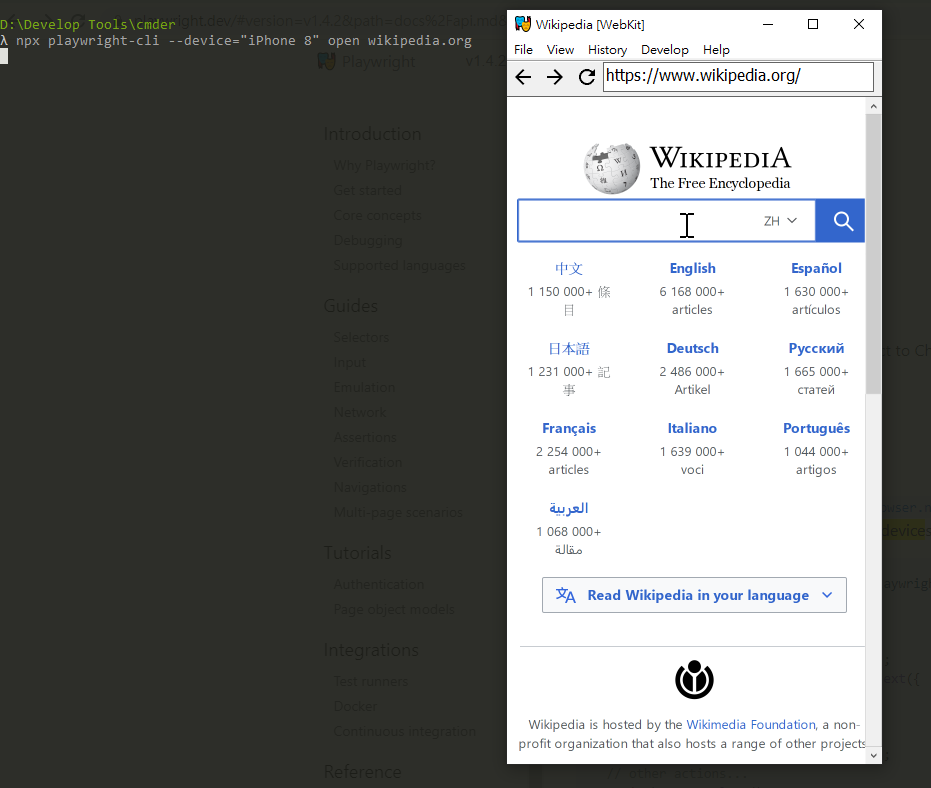Open the Develop menu
This screenshot has height=788, width=931.
pyautogui.click(x=664, y=50)
